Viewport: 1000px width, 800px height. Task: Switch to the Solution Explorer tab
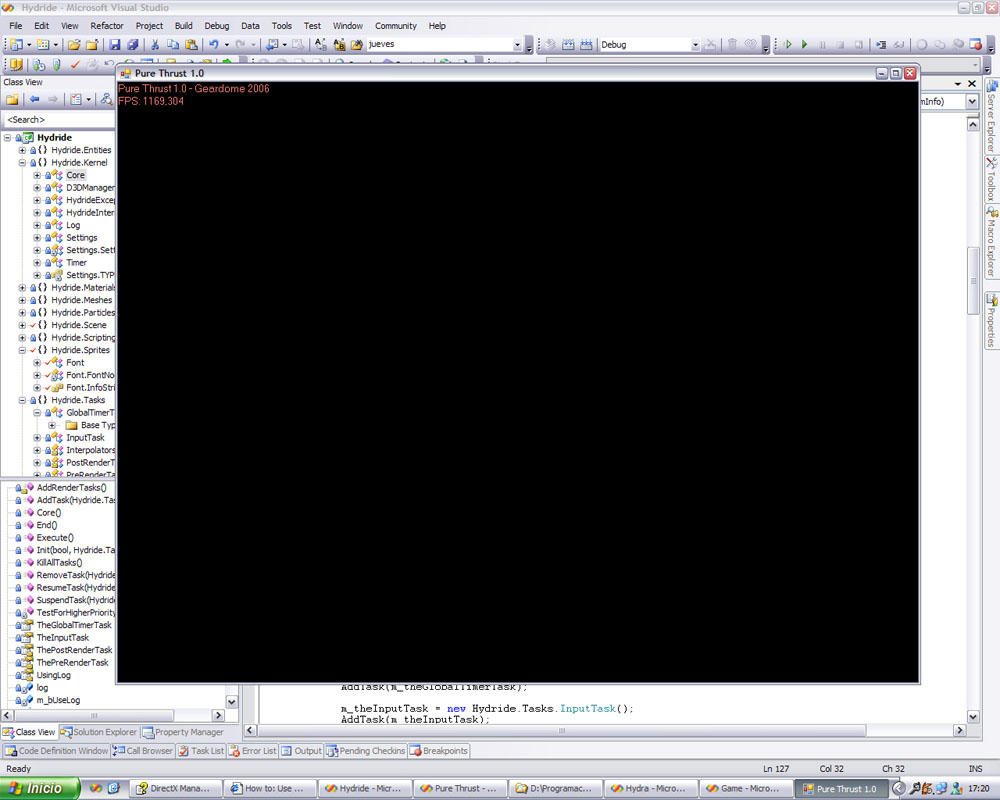click(99, 732)
